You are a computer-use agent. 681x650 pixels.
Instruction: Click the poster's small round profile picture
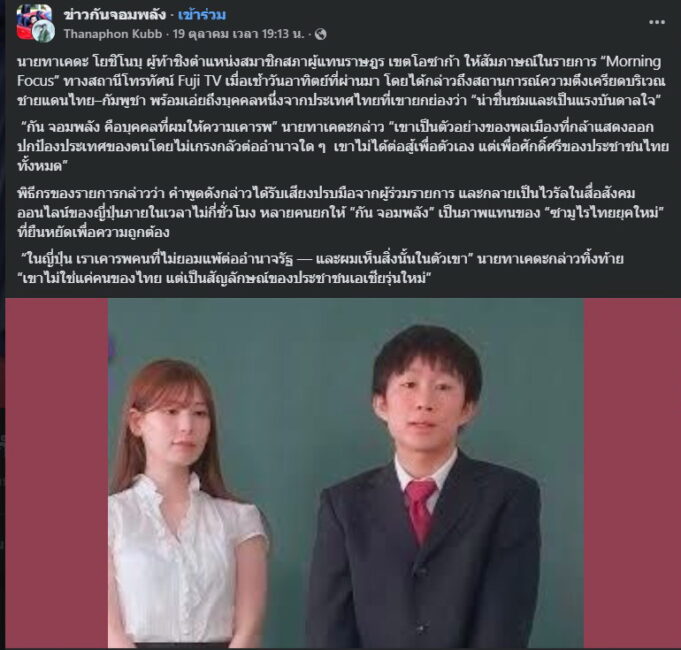[44, 31]
